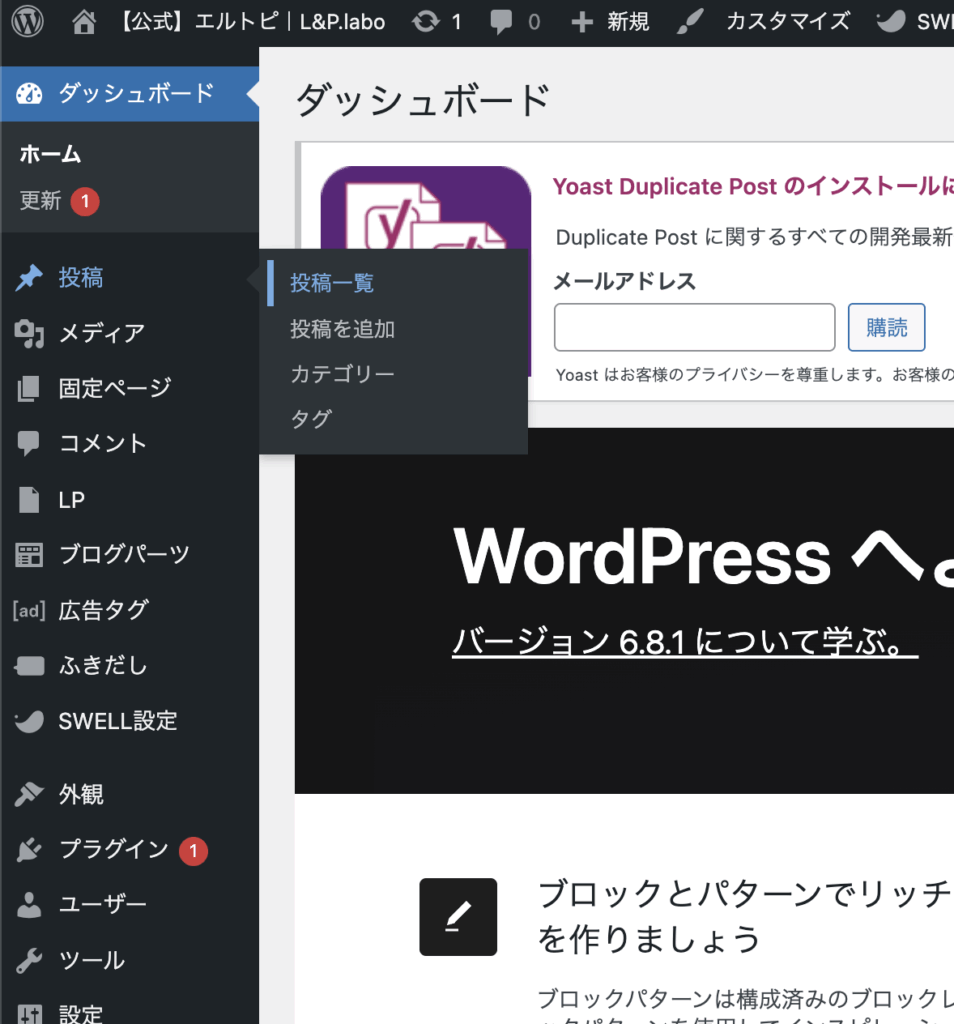The image size is (954, 1024).
Task: Click the Tools wrench icon
Action: click(x=29, y=961)
